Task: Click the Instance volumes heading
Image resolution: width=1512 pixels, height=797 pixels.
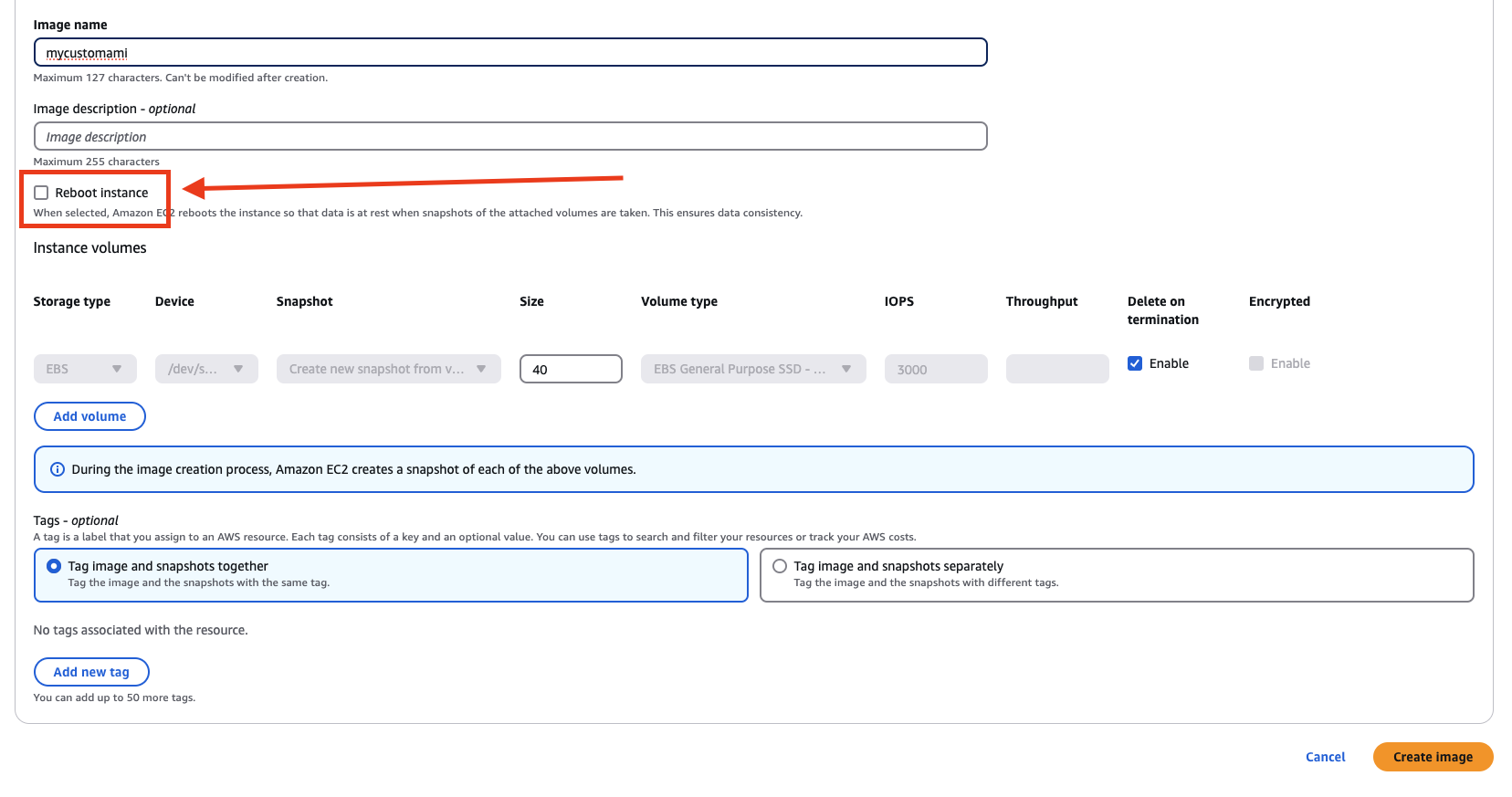Action: pos(89,248)
